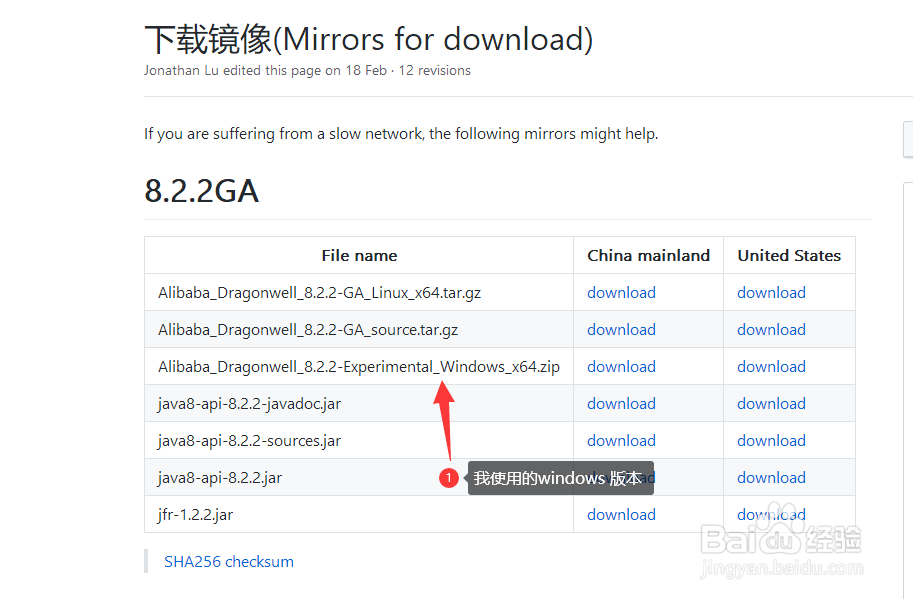
Task: Download Linux_x64.tar.gz from United States mirror
Action: pyautogui.click(x=772, y=292)
